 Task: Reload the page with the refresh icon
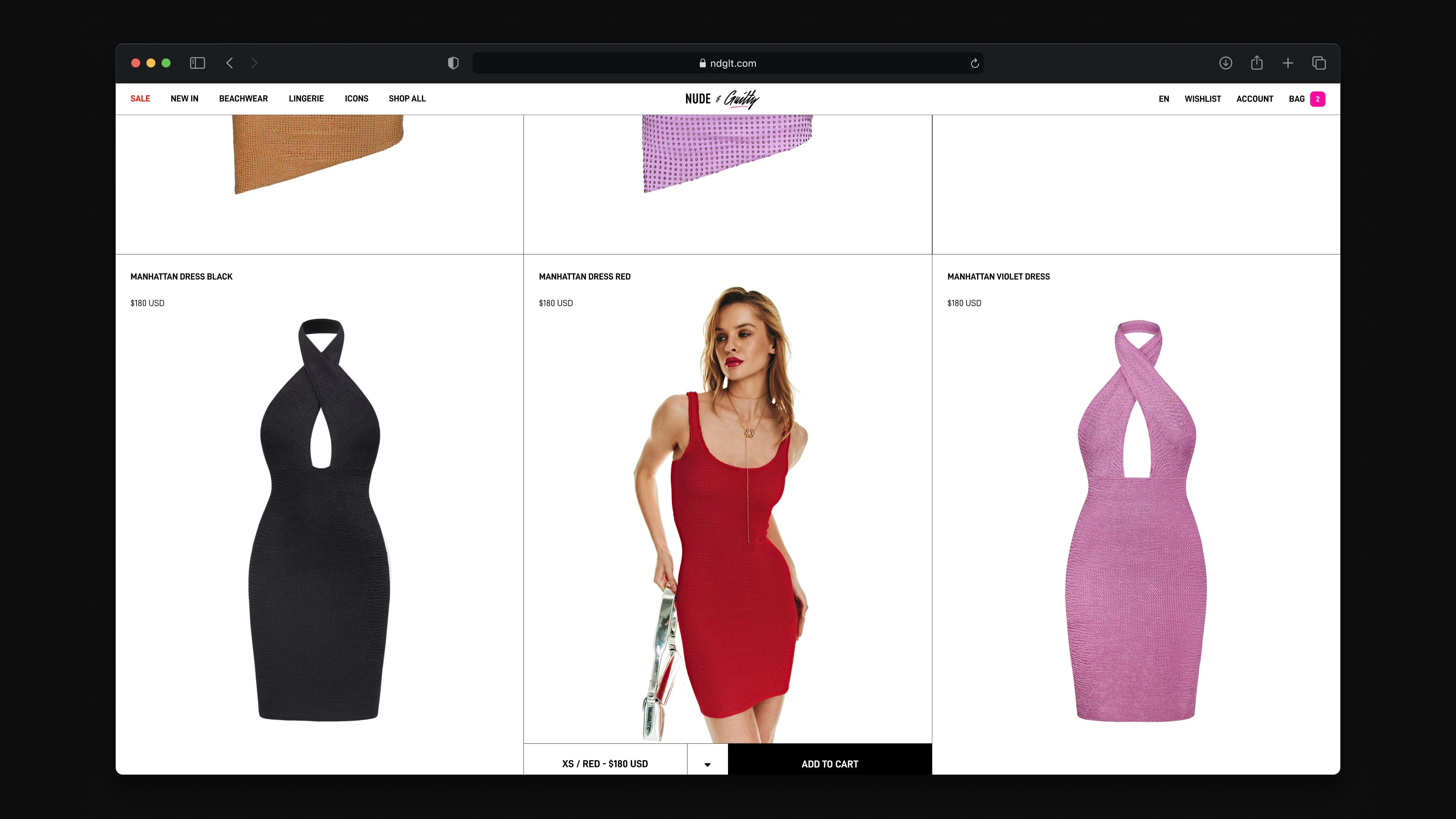click(x=974, y=63)
